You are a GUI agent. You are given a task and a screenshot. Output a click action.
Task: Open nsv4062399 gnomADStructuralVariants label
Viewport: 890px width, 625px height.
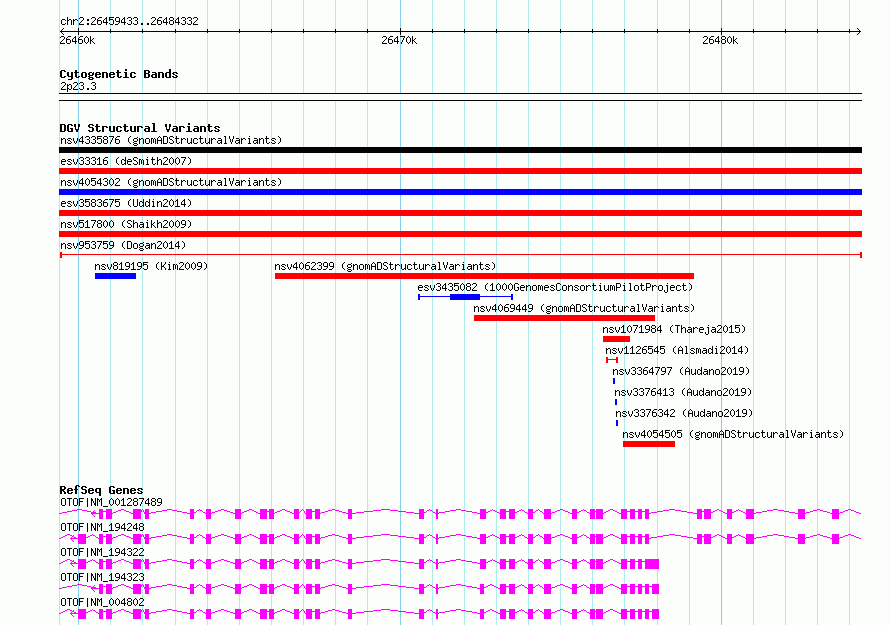pyautogui.click(x=385, y=266)
